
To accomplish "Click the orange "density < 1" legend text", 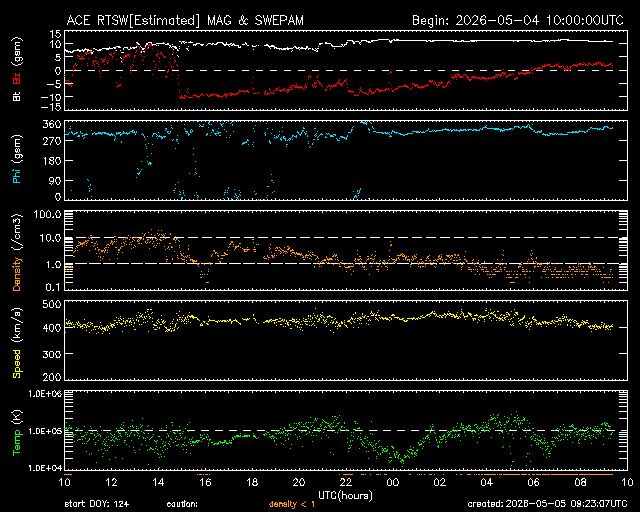I will pyautogui.click(x=292, y=505).
